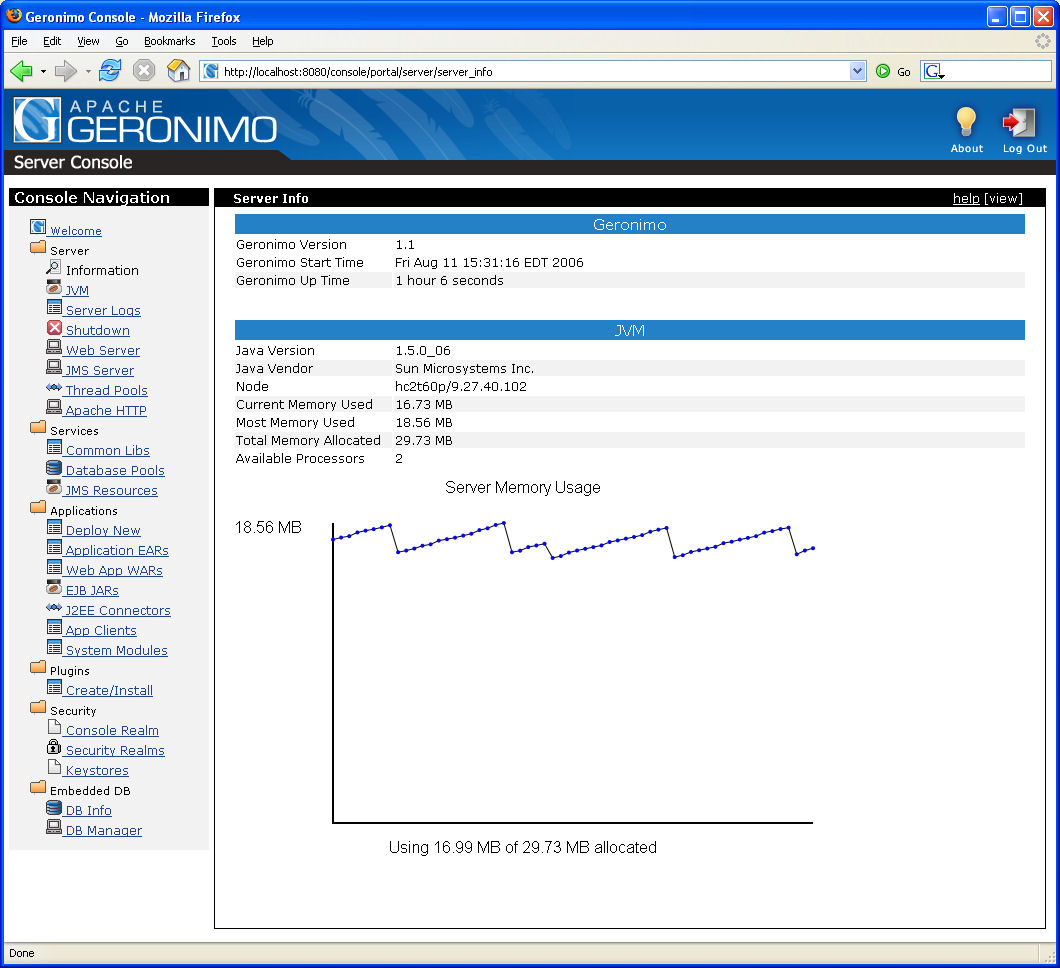Click the Done status bar text
Image resolution: width=1060 pixels, height=968 pixels.
tap(22, 953)
